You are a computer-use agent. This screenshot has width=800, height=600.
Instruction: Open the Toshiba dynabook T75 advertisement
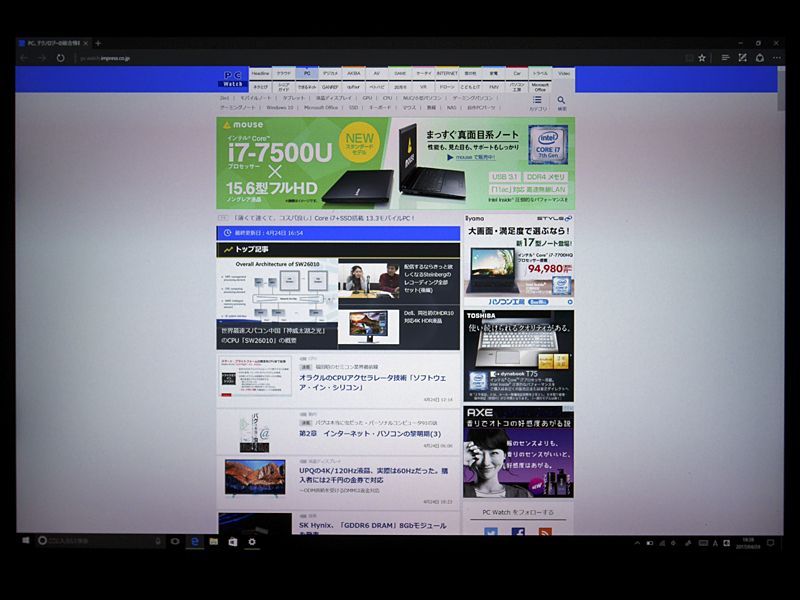pyautogui.click(x=519, y=356)
